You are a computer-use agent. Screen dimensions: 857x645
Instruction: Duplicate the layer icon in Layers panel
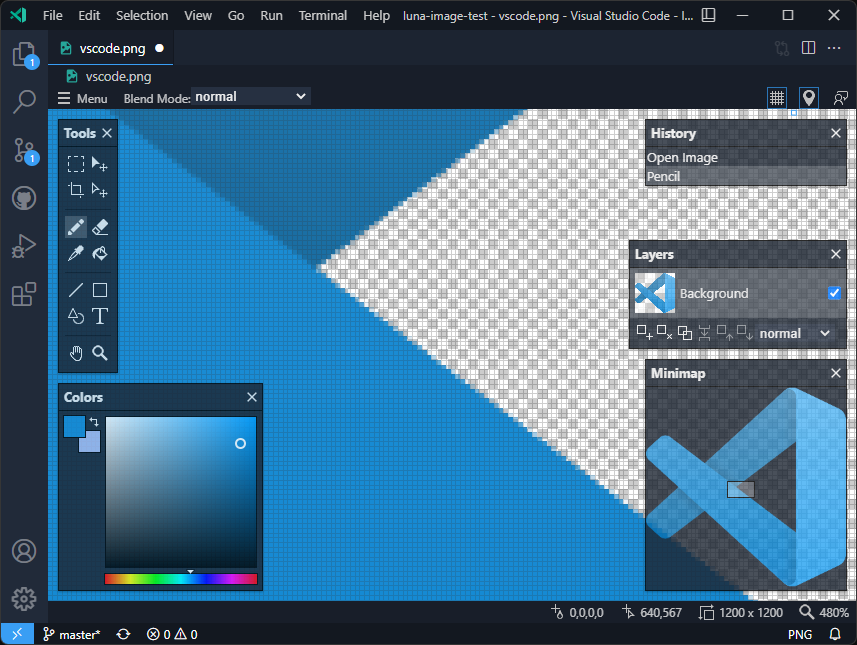[685, 332]
